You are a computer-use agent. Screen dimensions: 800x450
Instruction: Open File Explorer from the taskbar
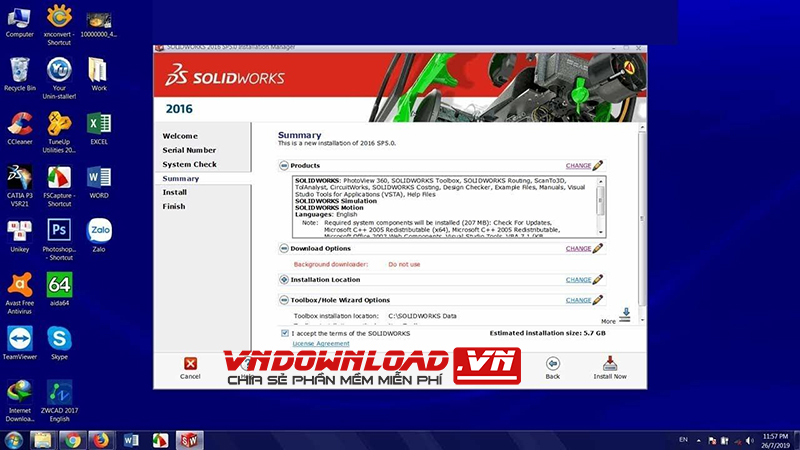point(42,440)
